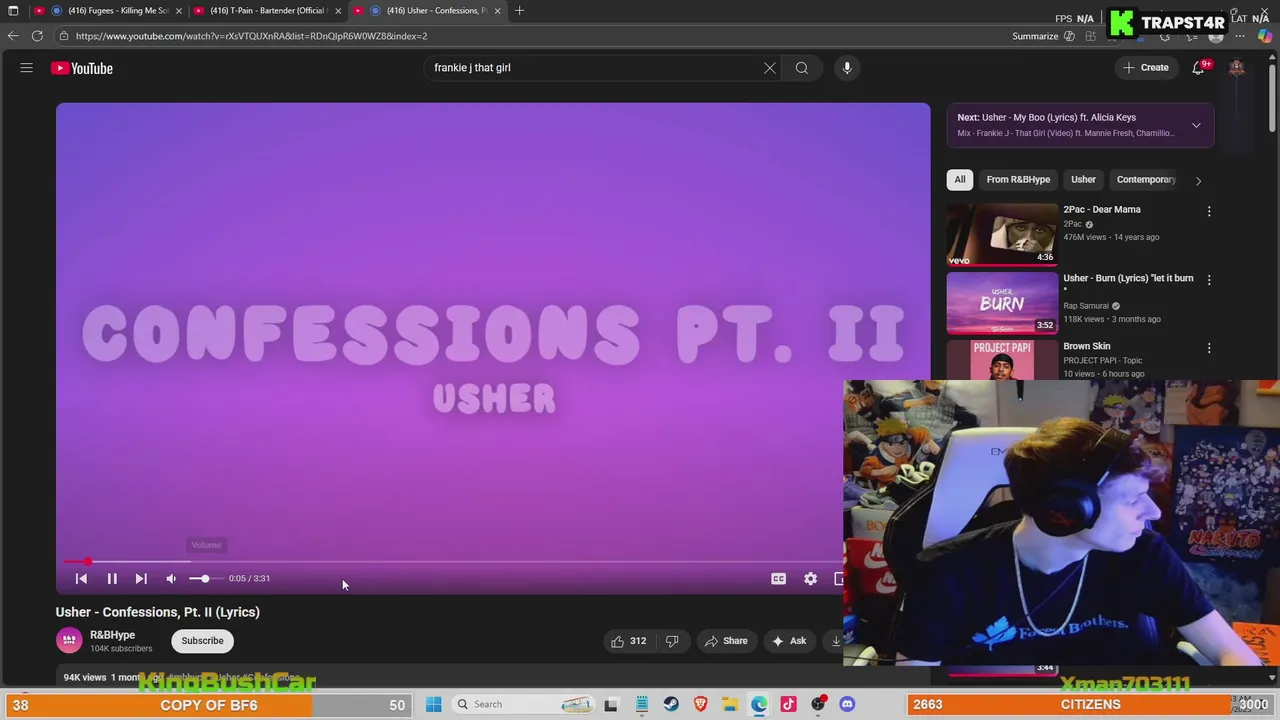Switch to Fugees - Killing Me Softly tab
This screenshot has height=720, width=1280.
click(x=110, y=11)
